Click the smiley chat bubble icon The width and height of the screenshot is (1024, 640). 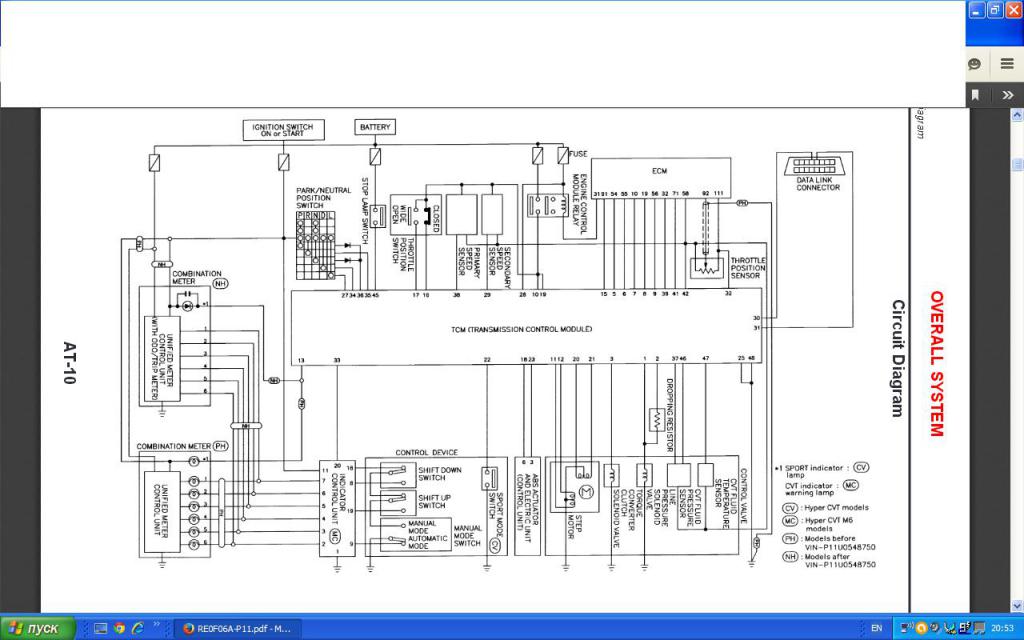point(974,63)
